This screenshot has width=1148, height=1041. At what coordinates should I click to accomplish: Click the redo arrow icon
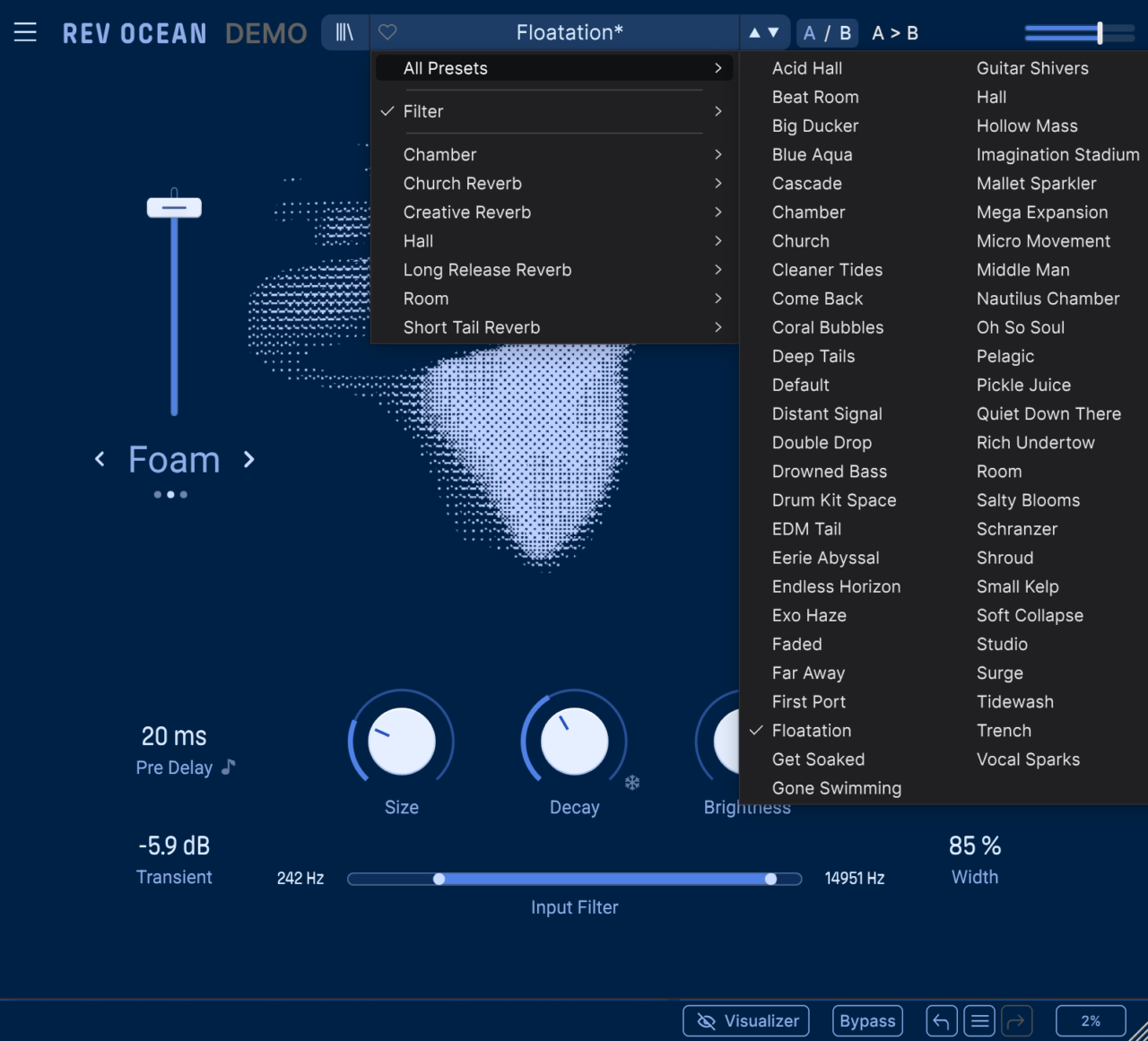1017,1020
